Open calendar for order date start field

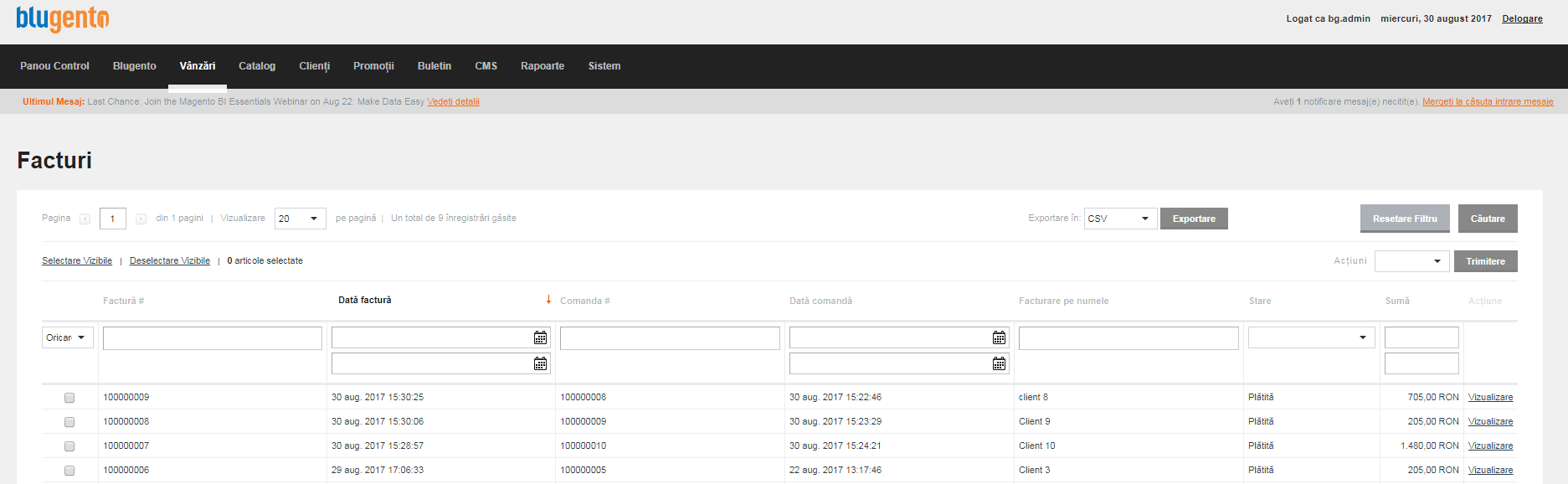point(999,337)
